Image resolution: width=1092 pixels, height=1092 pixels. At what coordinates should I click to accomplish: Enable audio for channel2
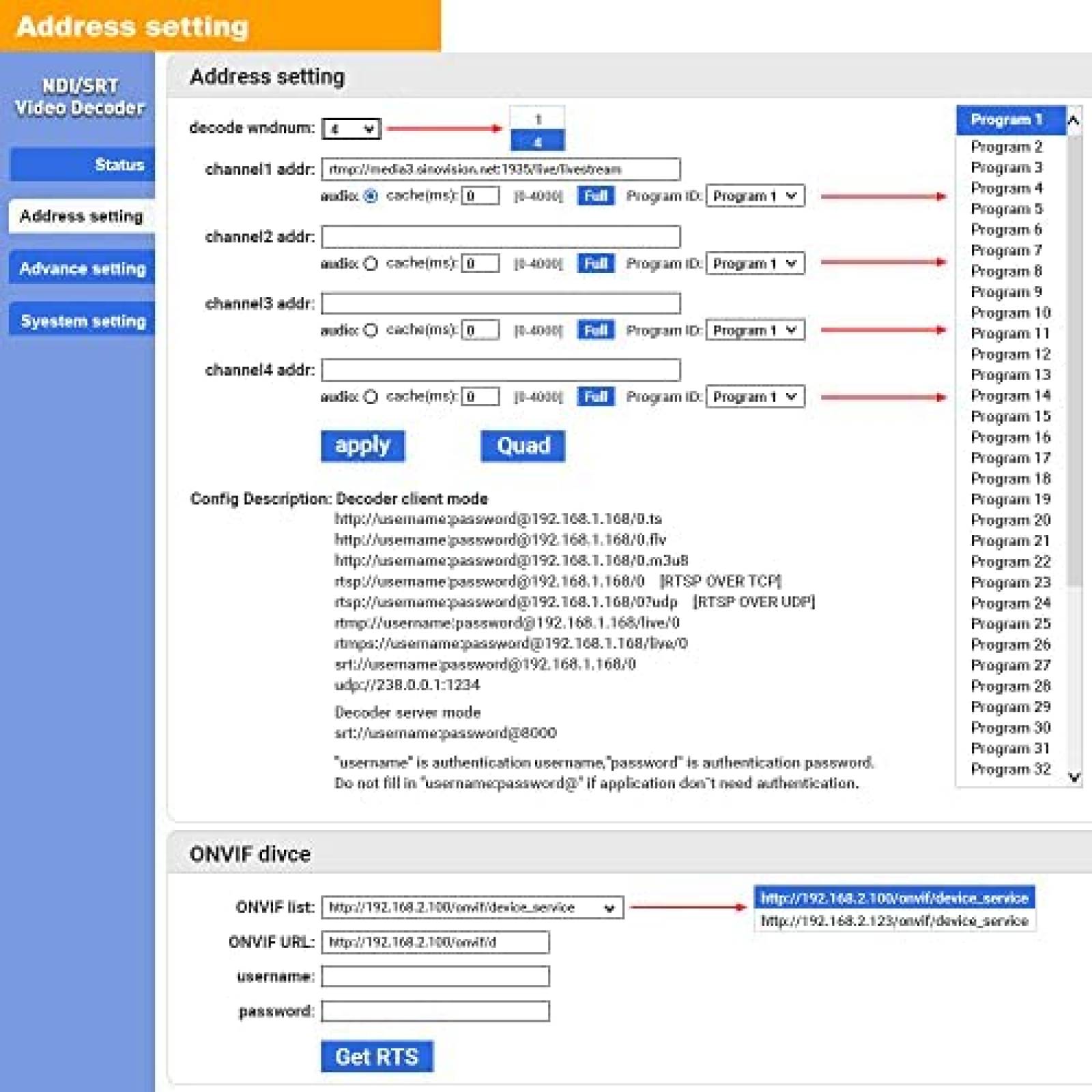(x=369, y=264)
